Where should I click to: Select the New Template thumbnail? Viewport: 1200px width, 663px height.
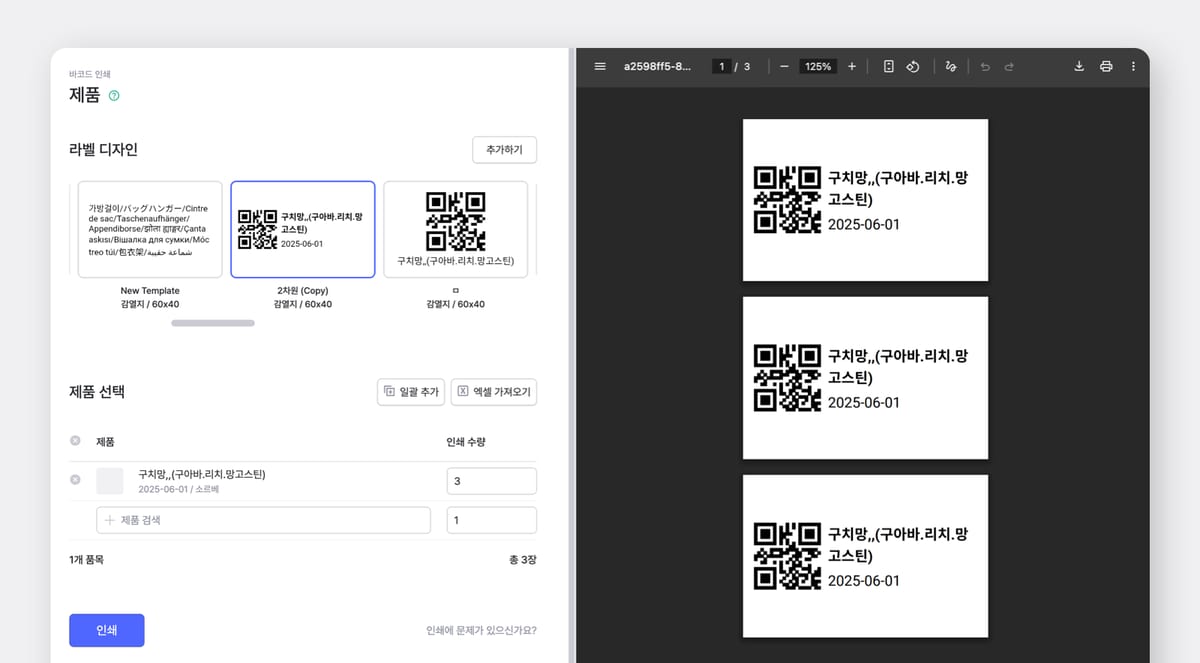tap(149, 229)
